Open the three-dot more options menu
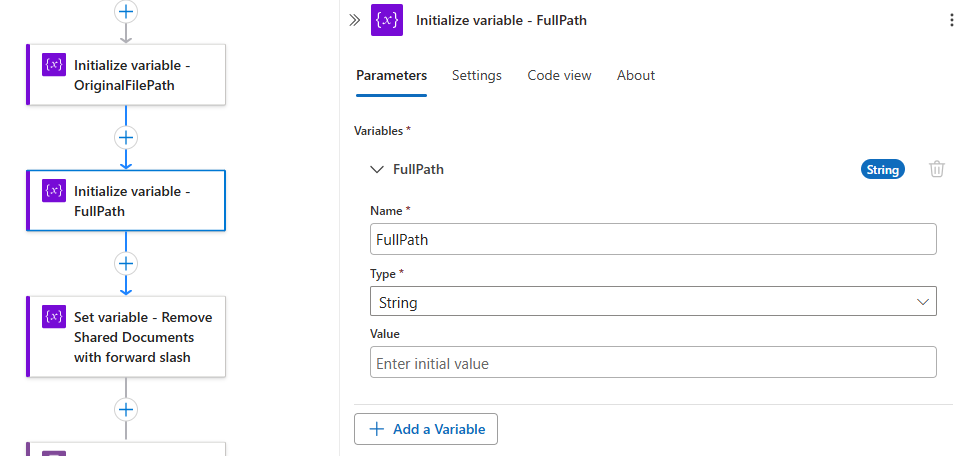The image size is (961, 456). (x=950, y=20)
